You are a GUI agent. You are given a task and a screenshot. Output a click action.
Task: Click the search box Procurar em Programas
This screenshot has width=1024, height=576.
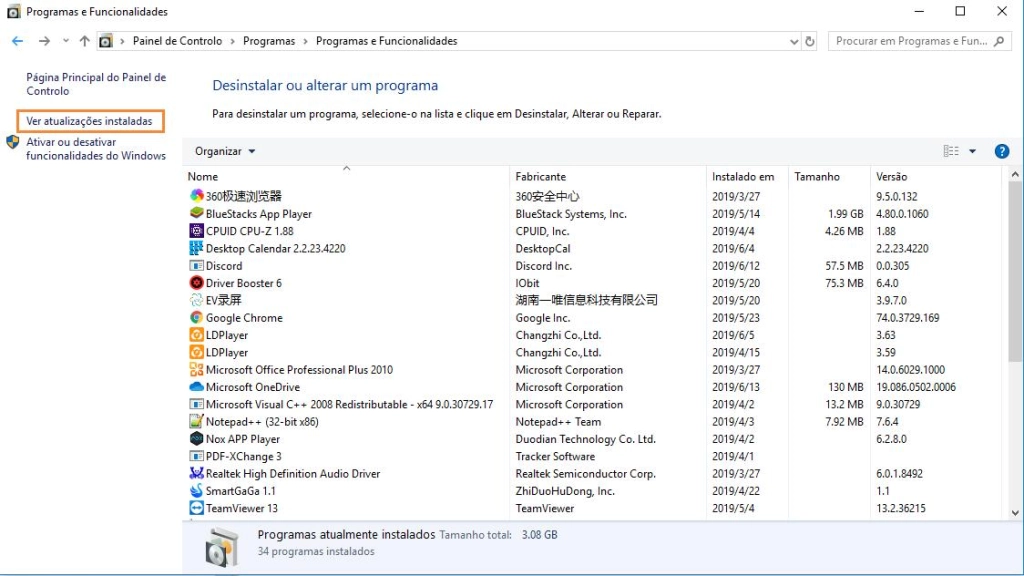tap(912, 41)
